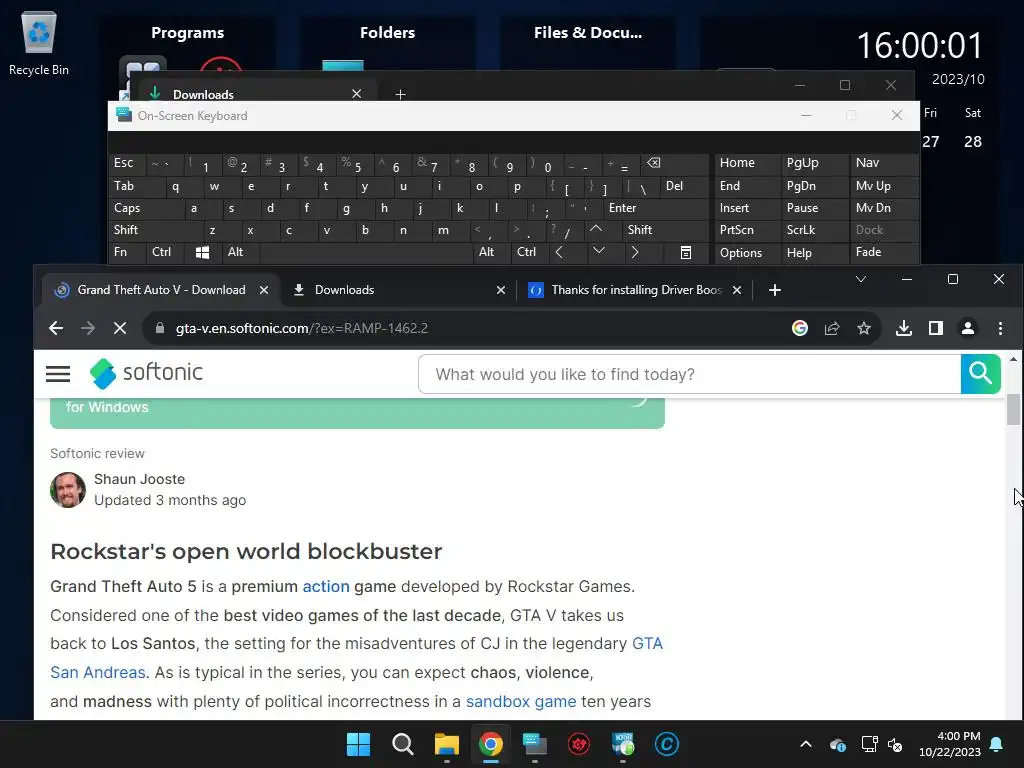Click the green for Windows download button
The height and width of the screenshot is (768, 1024).
click(357, 413)
